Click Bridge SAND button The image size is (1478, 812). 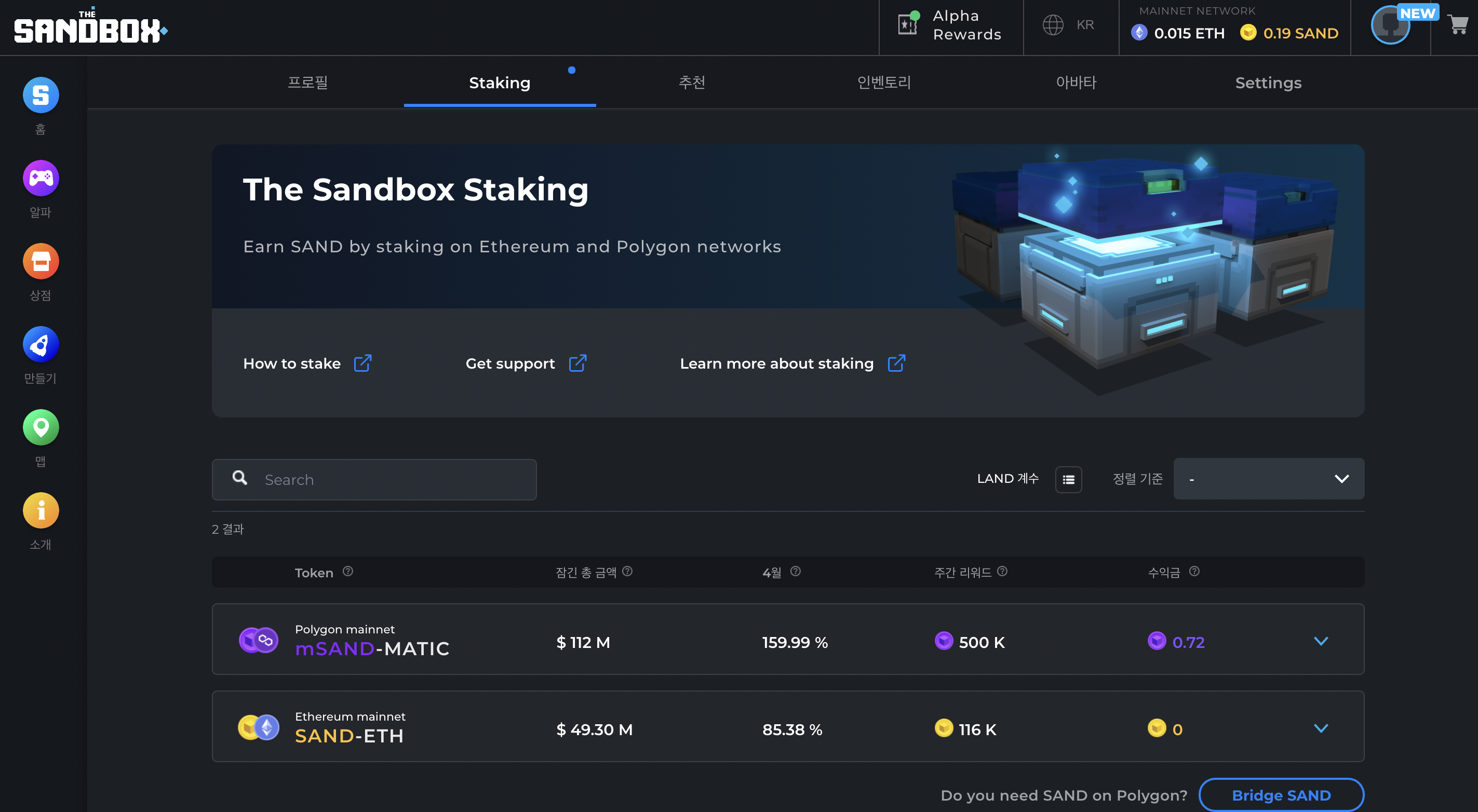pos(1281,795)
